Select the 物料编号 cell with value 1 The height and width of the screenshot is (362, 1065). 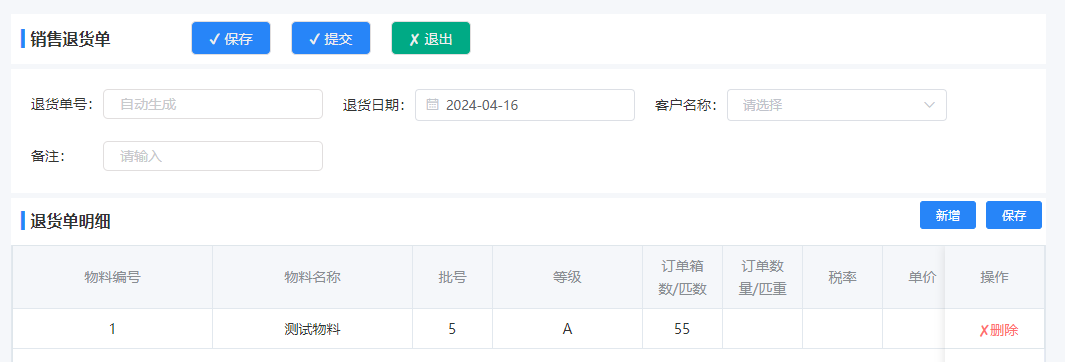112,329
